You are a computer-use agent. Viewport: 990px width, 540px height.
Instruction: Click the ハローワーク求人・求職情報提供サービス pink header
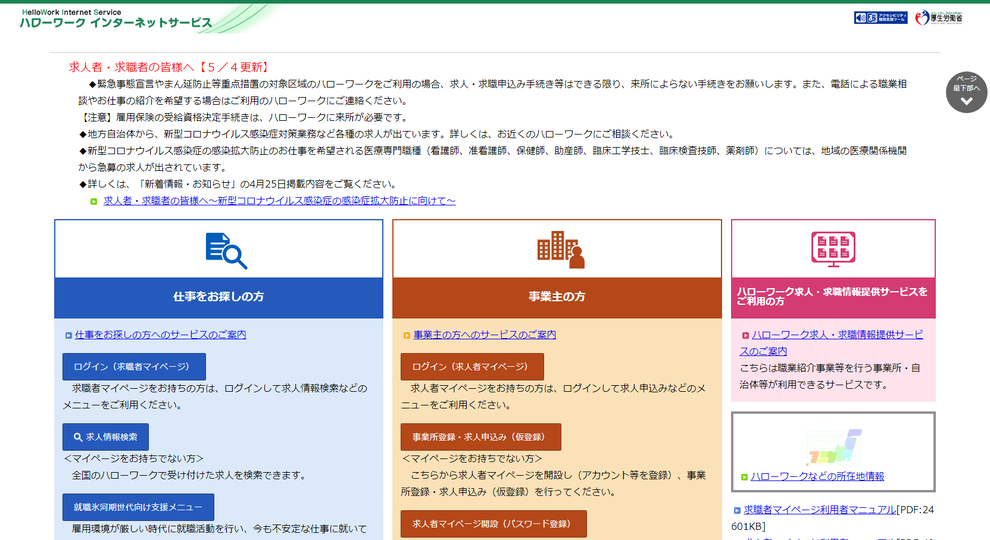tap(833, 297)
